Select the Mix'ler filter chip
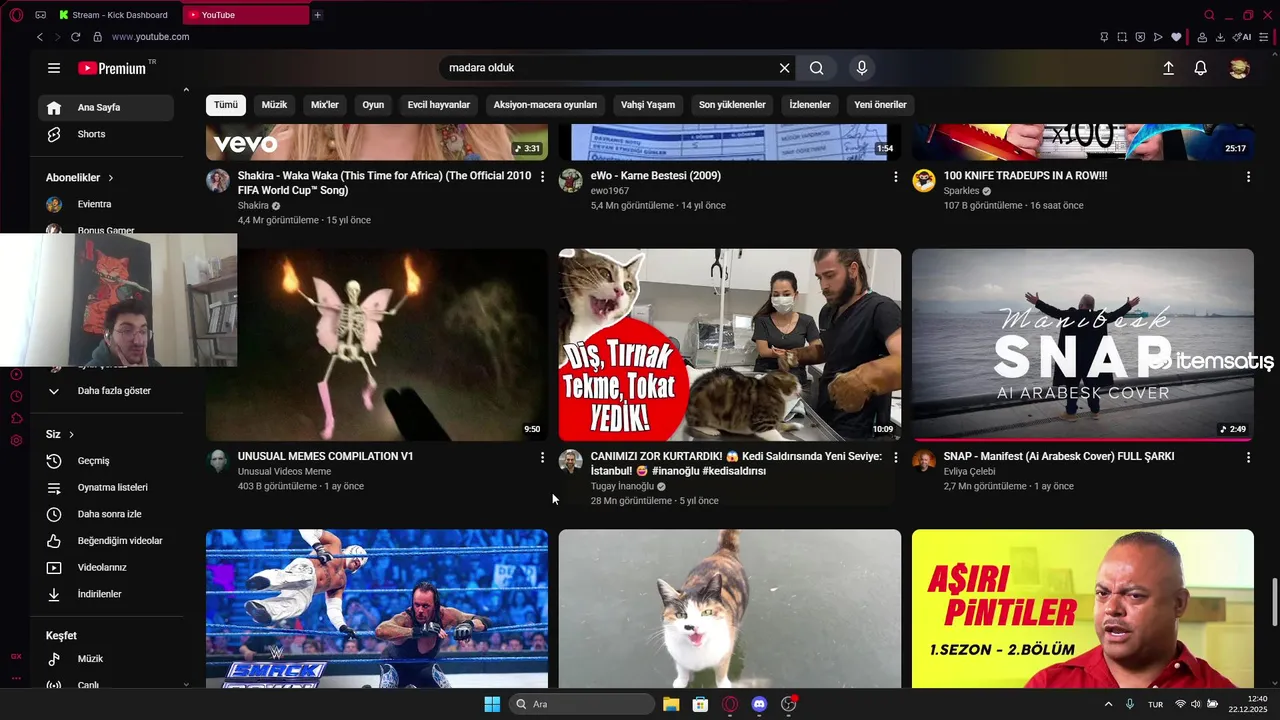The height and width of the screenshot is (720, 1280). 325,105
